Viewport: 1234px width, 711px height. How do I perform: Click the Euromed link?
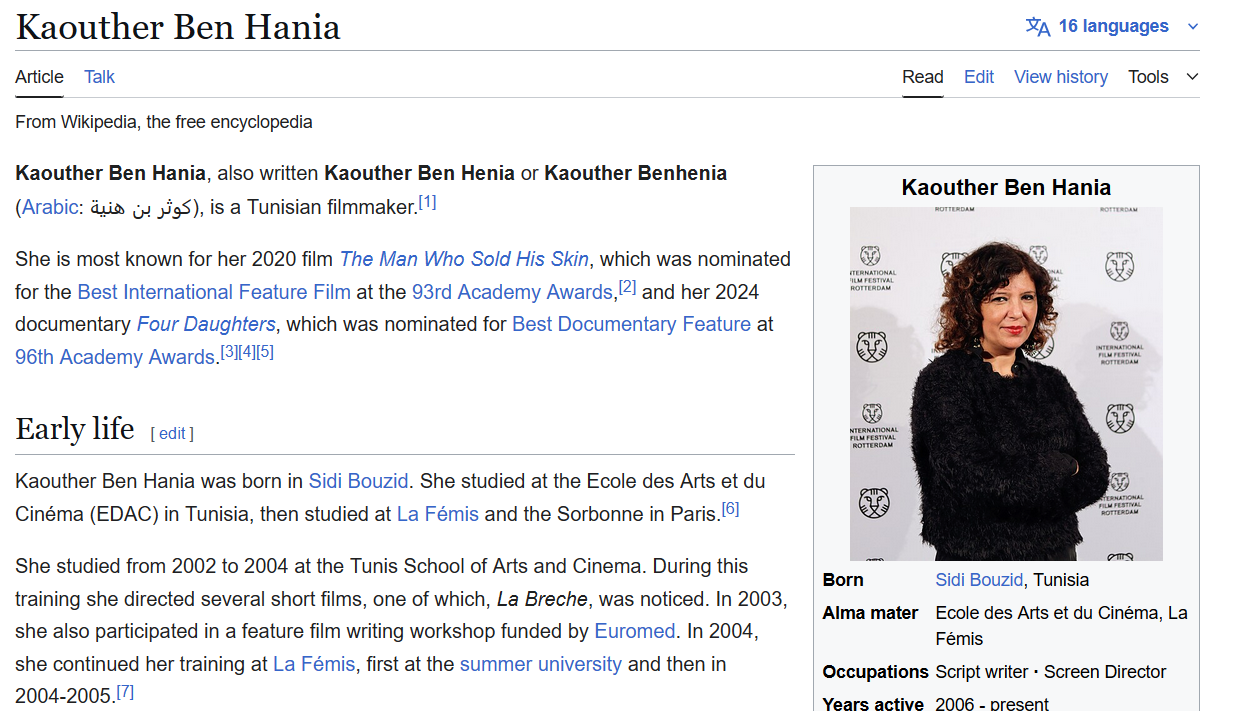point(635,631)
